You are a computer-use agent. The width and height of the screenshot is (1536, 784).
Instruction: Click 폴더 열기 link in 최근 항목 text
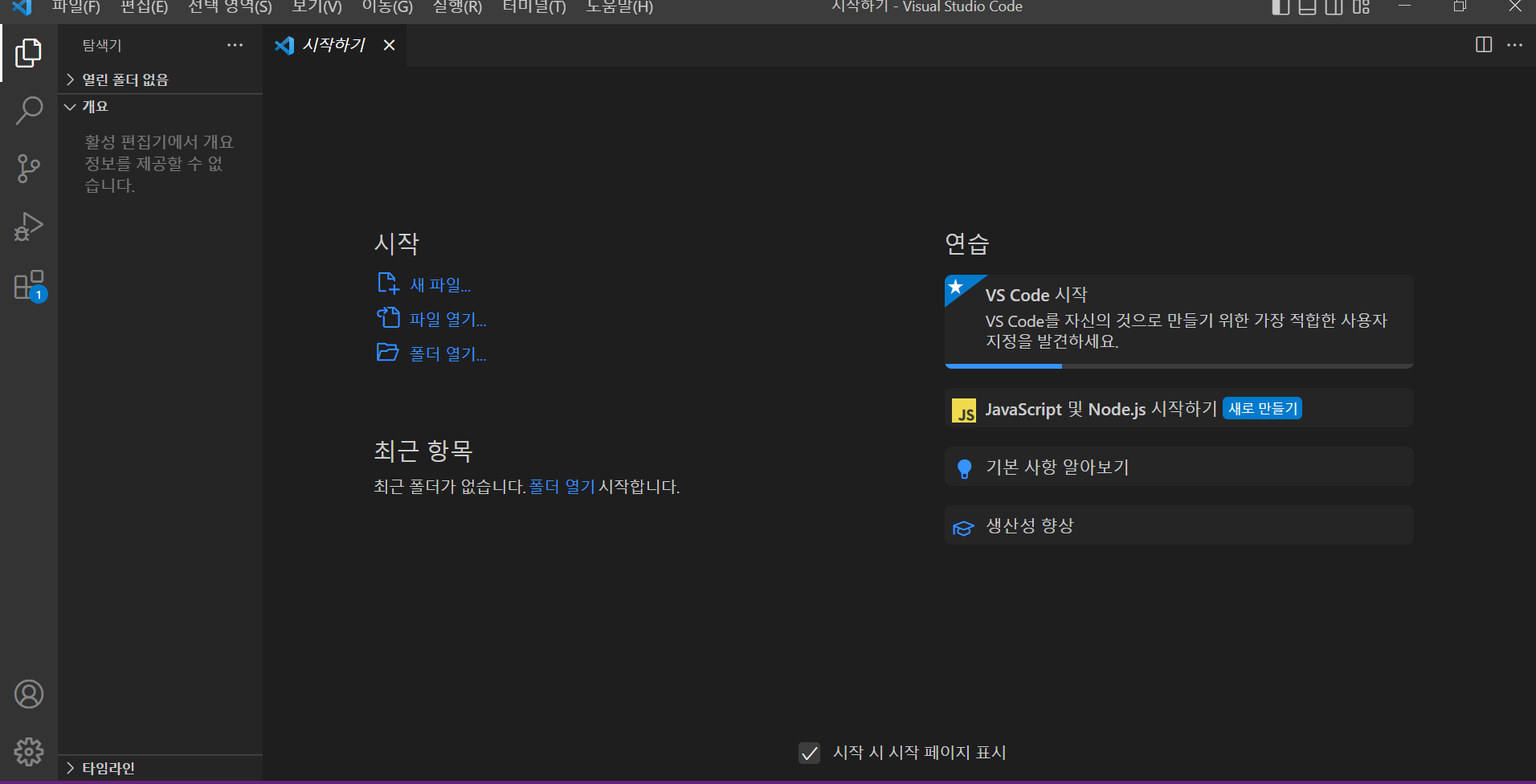(x=562, y=487)
